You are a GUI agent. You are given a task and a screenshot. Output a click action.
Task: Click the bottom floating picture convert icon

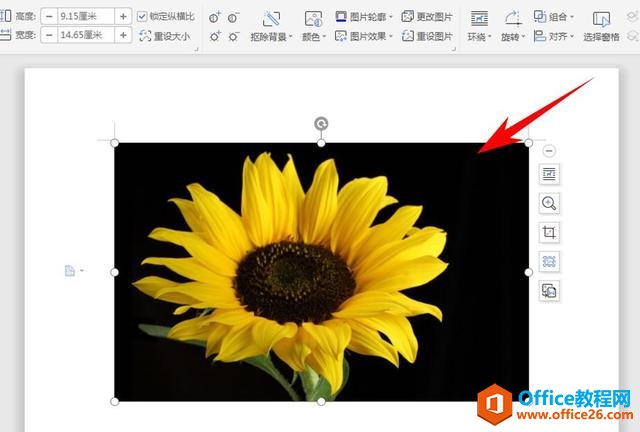(x=549, y=291)
